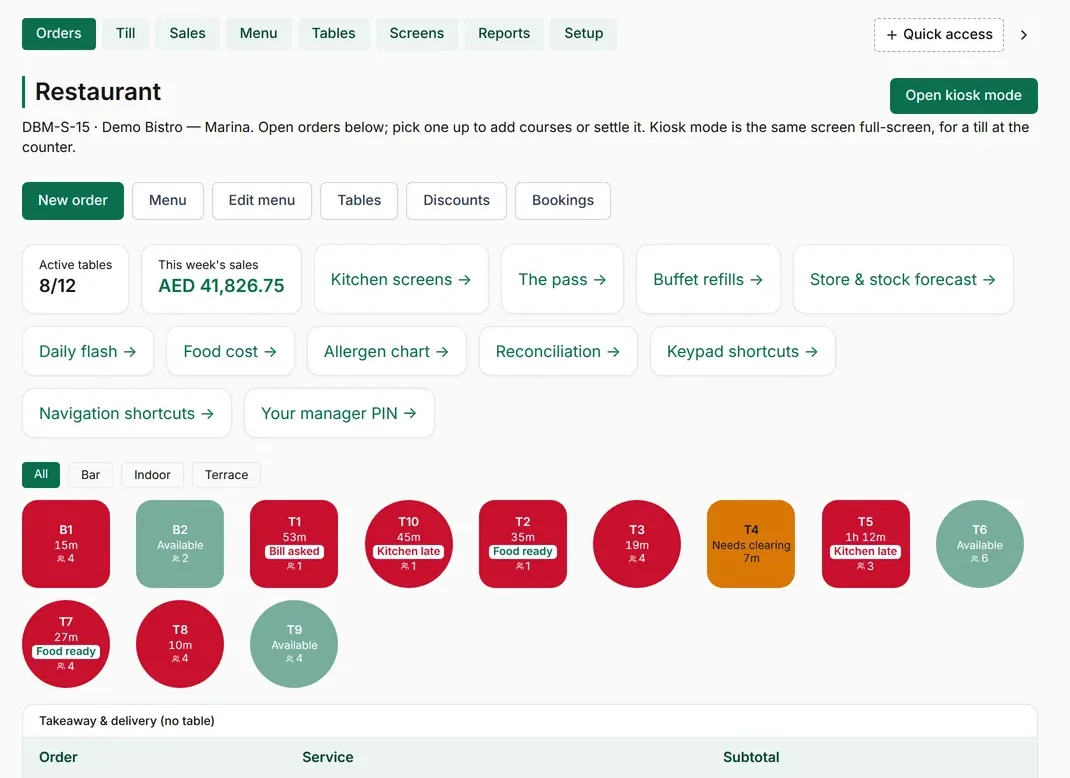Viewport: 1070px width, 778px height.
Task: View Keypad shortcuts
Action: click(x=742, y=351)
